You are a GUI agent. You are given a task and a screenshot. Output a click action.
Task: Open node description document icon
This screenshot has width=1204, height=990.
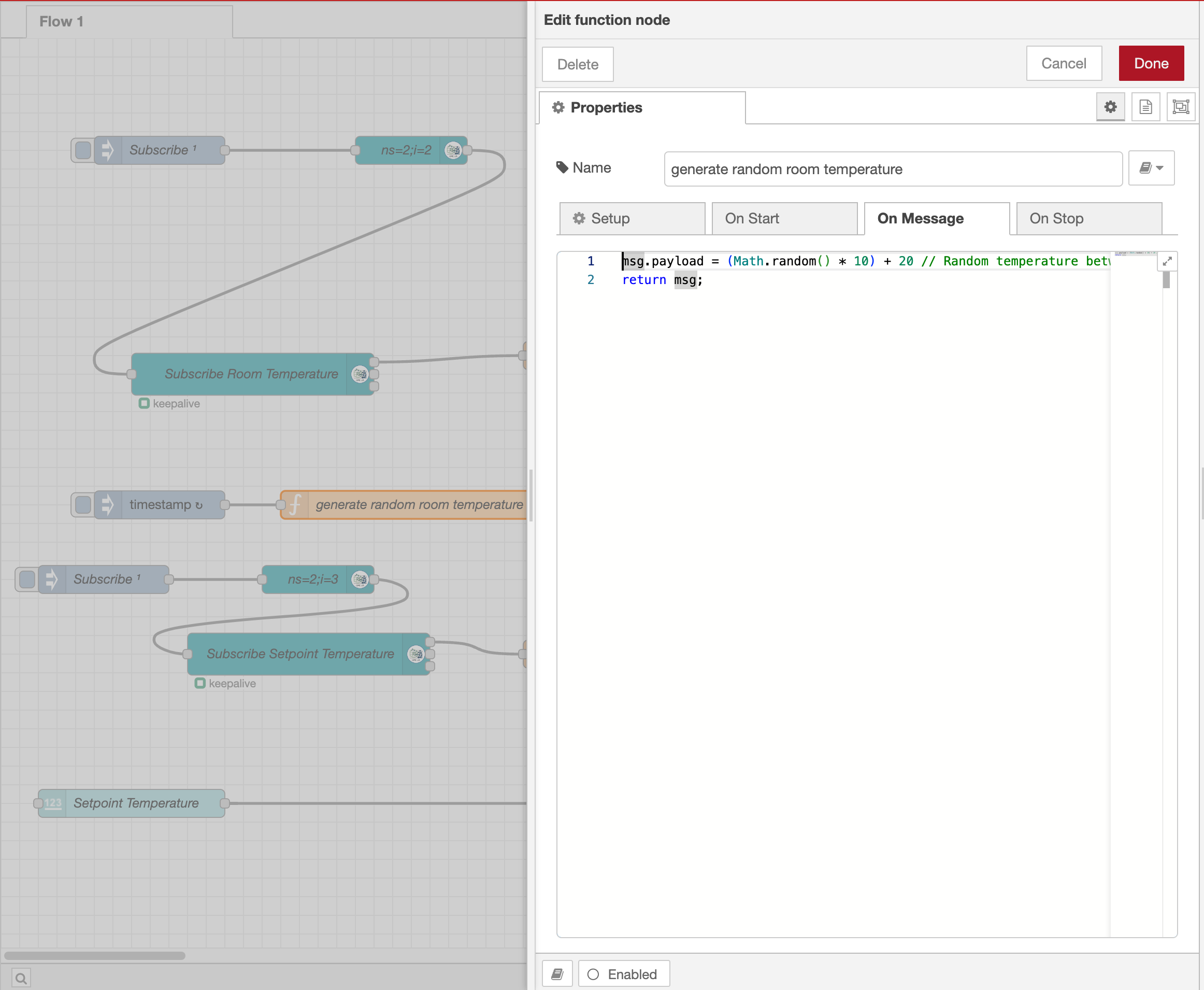point(1145,107)
